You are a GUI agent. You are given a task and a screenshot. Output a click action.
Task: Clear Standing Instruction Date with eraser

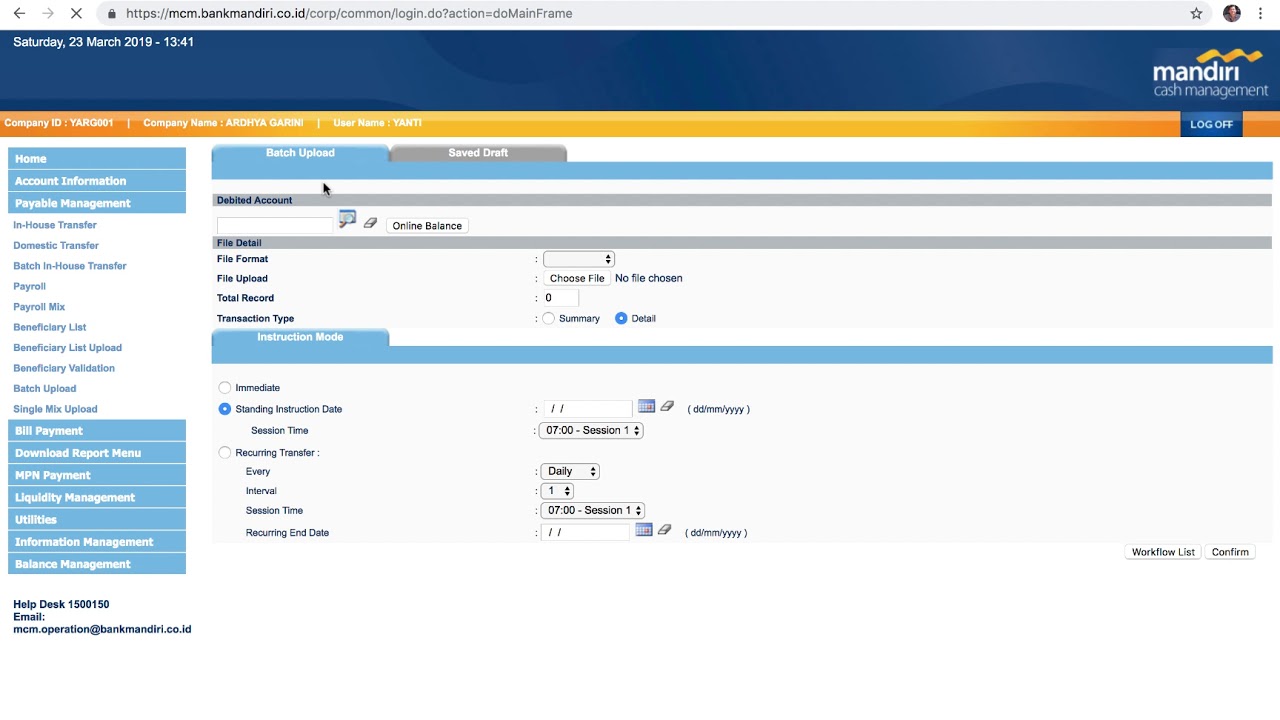coord(667,406)
